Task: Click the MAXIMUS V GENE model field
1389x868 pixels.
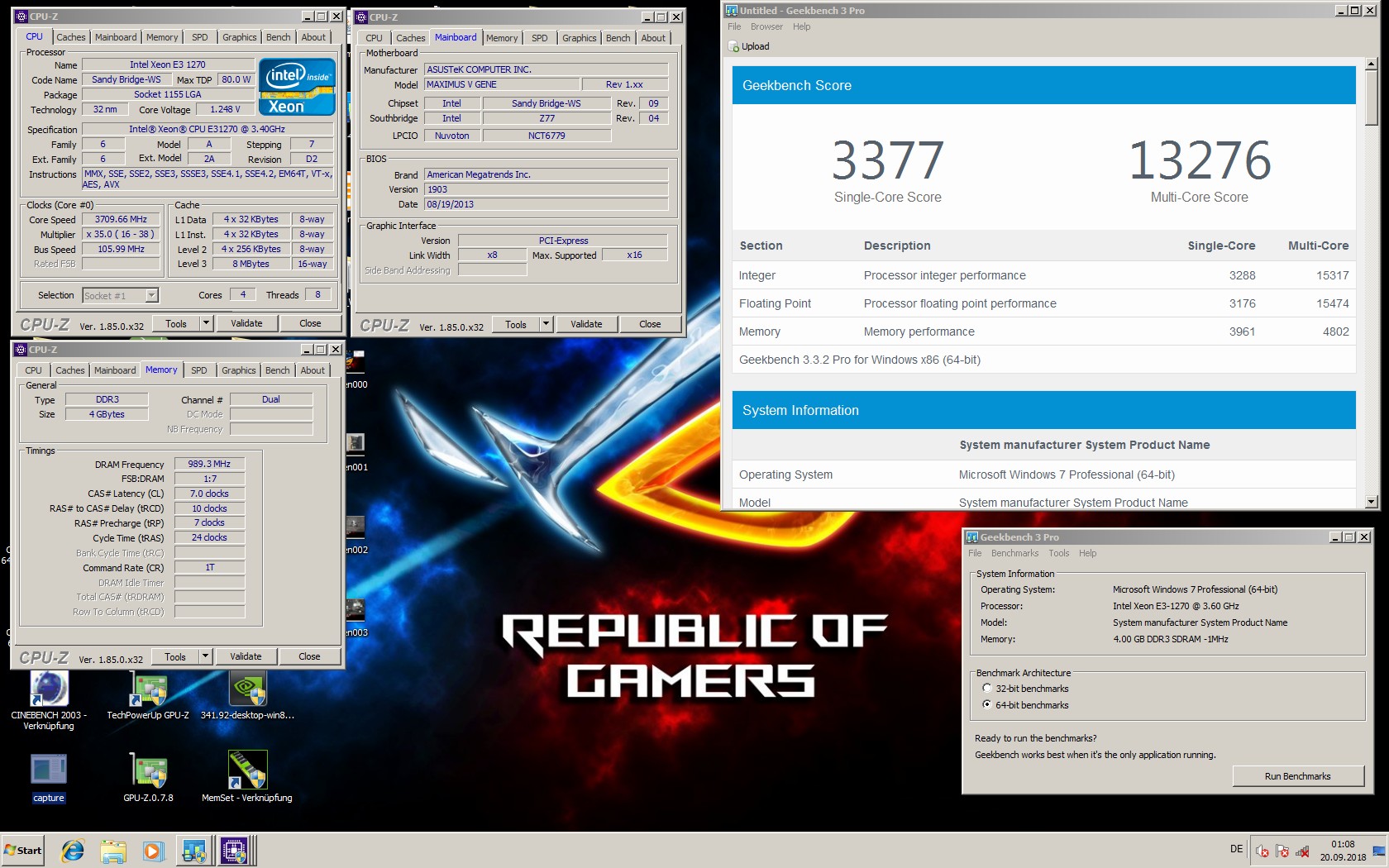Action: click(502, 84)
